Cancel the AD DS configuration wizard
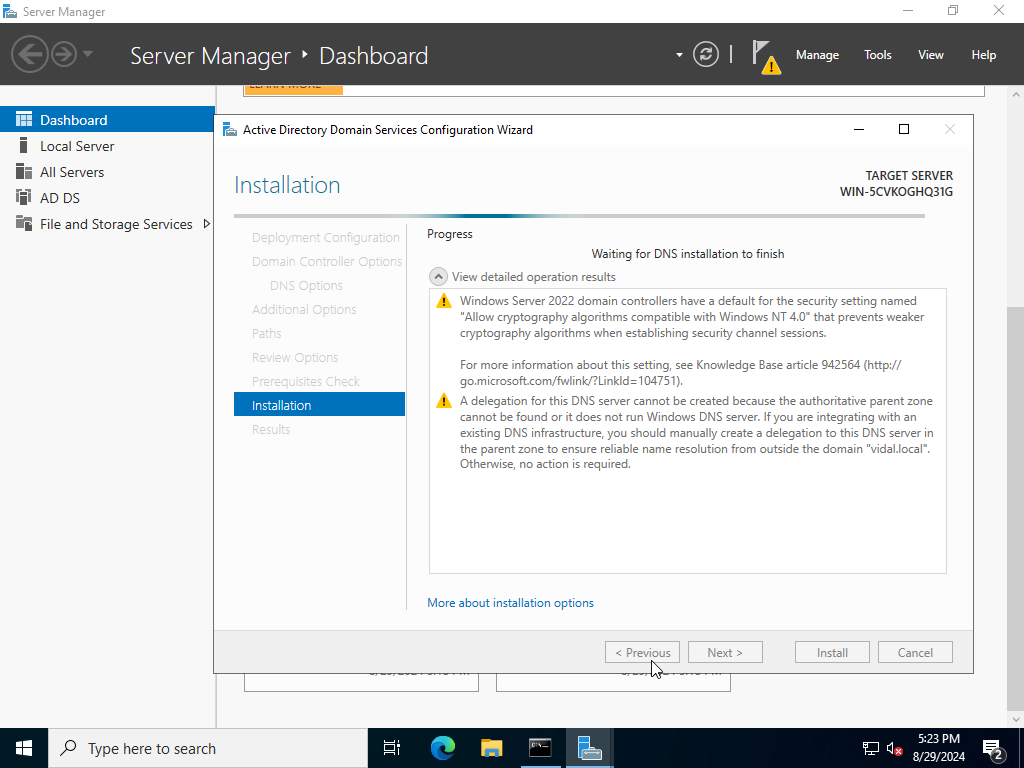This screenshot has height=768, width=1024. [915, 652]
